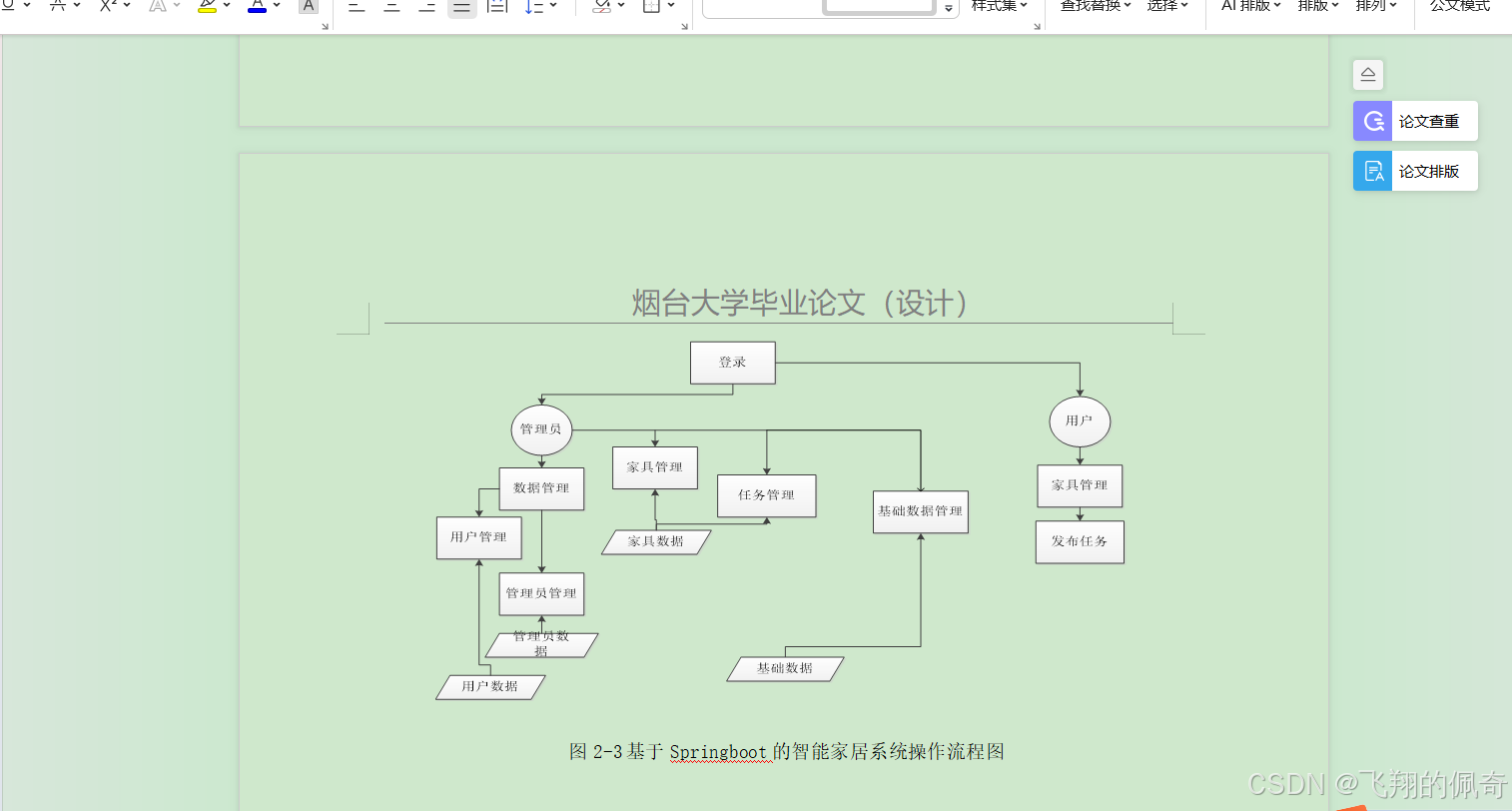Screen dimensions: 1512x811
Task: Click the underlined word Springboot
Action: (718, 752)
